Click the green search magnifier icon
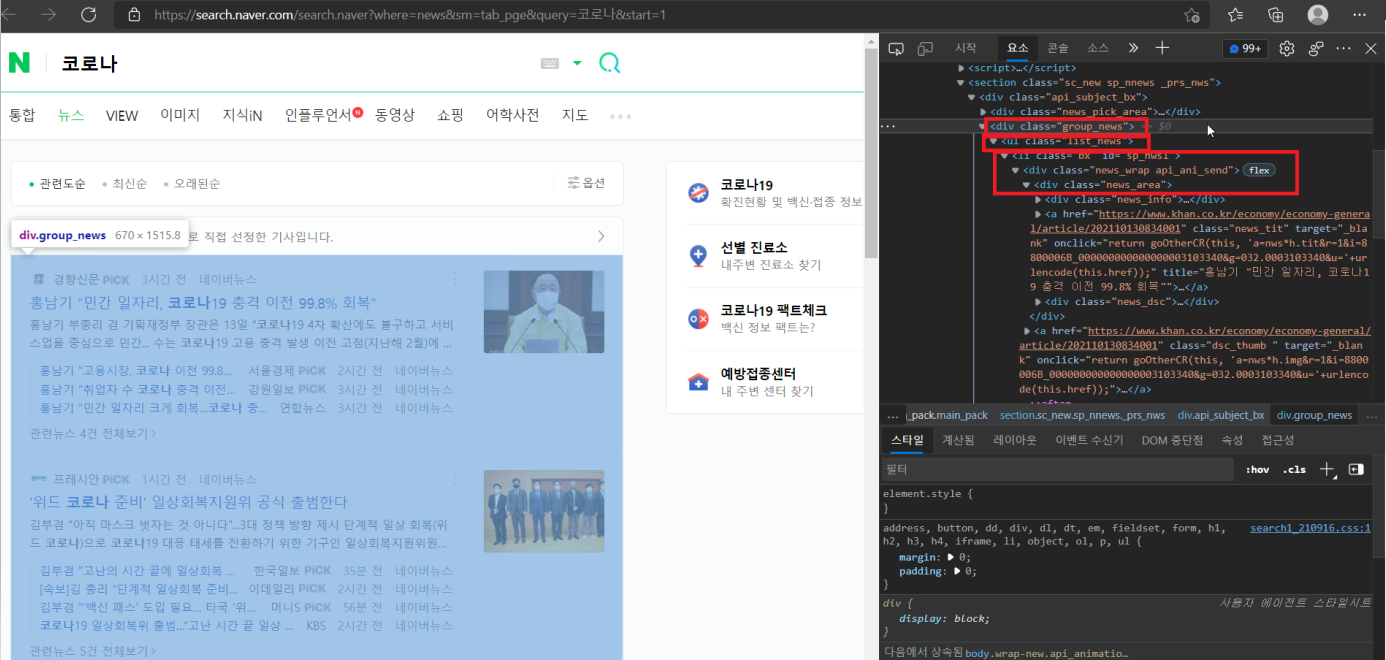 609,64
